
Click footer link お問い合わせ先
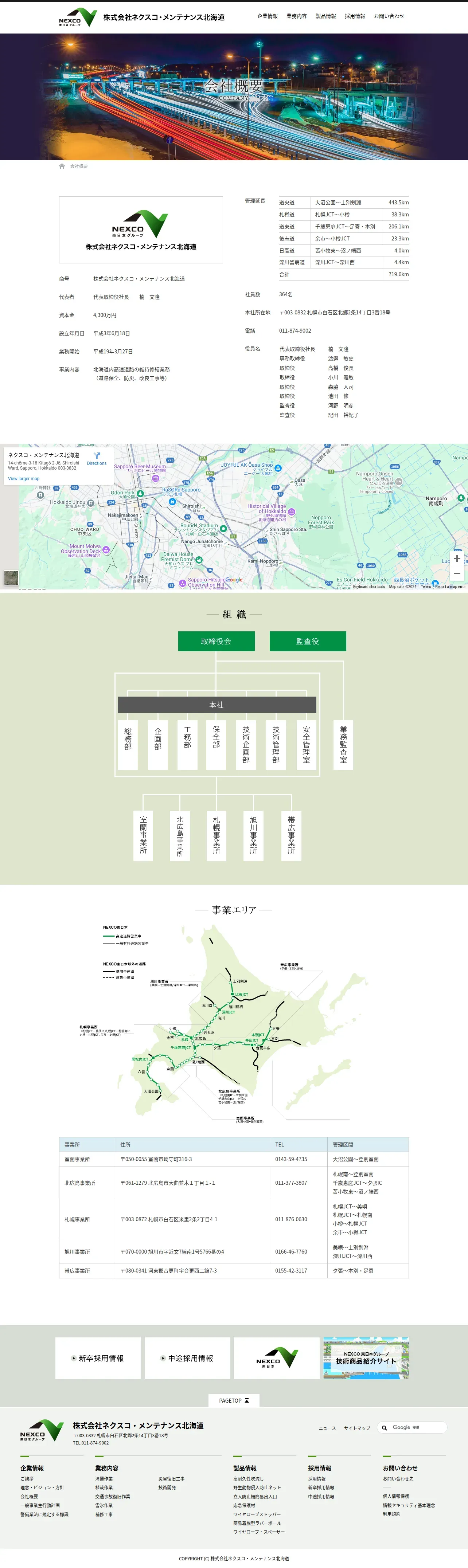tap(398, 1478)
